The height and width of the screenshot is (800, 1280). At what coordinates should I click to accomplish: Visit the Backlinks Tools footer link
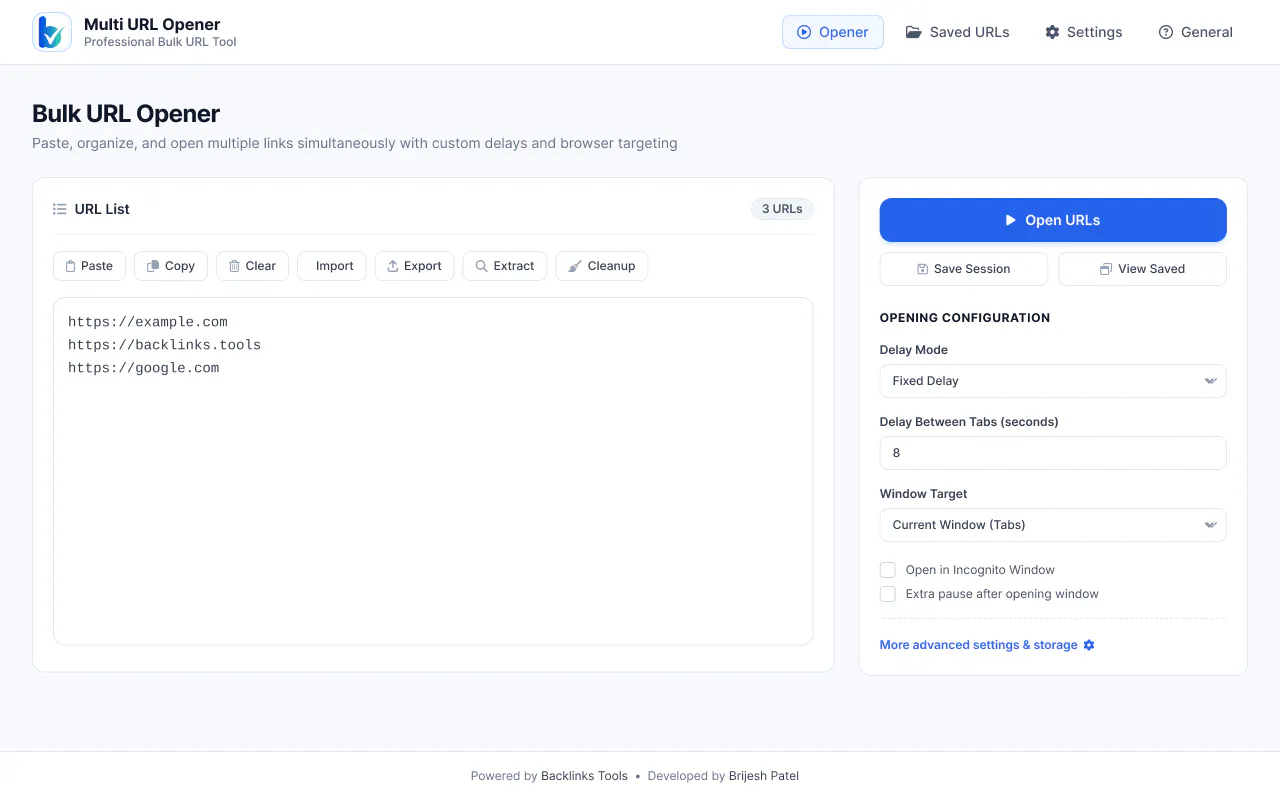(584, 776)
